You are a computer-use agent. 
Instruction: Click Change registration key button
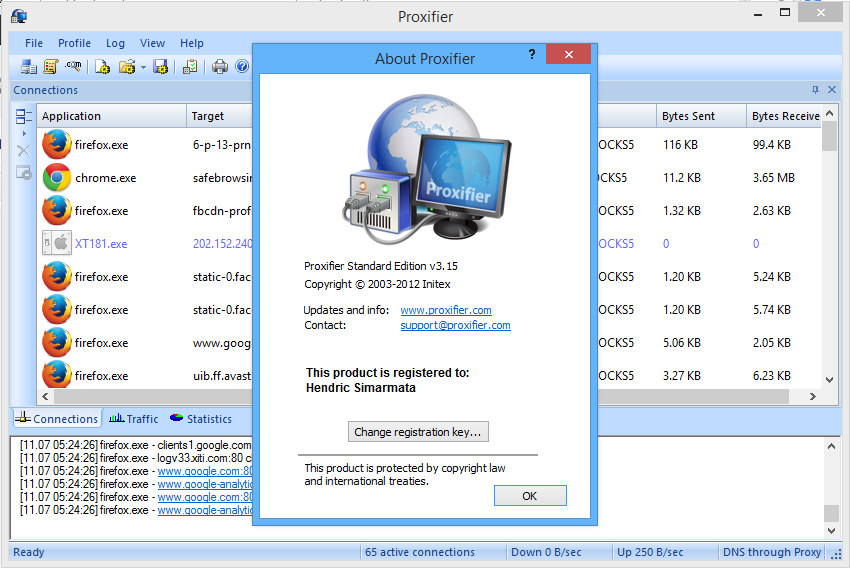click(418, 431)
